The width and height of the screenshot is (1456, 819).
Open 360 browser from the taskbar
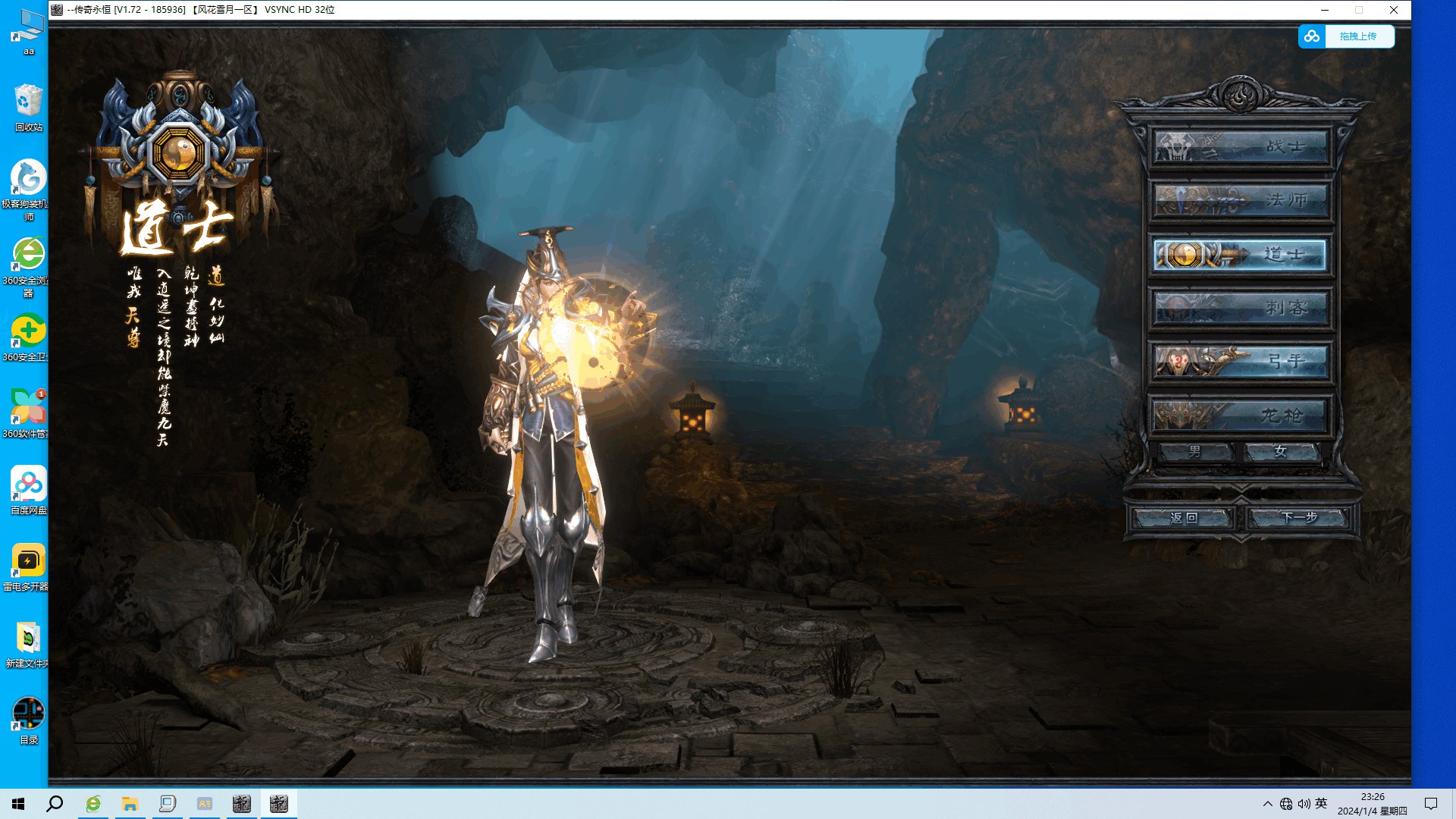(x=93, y=804)
